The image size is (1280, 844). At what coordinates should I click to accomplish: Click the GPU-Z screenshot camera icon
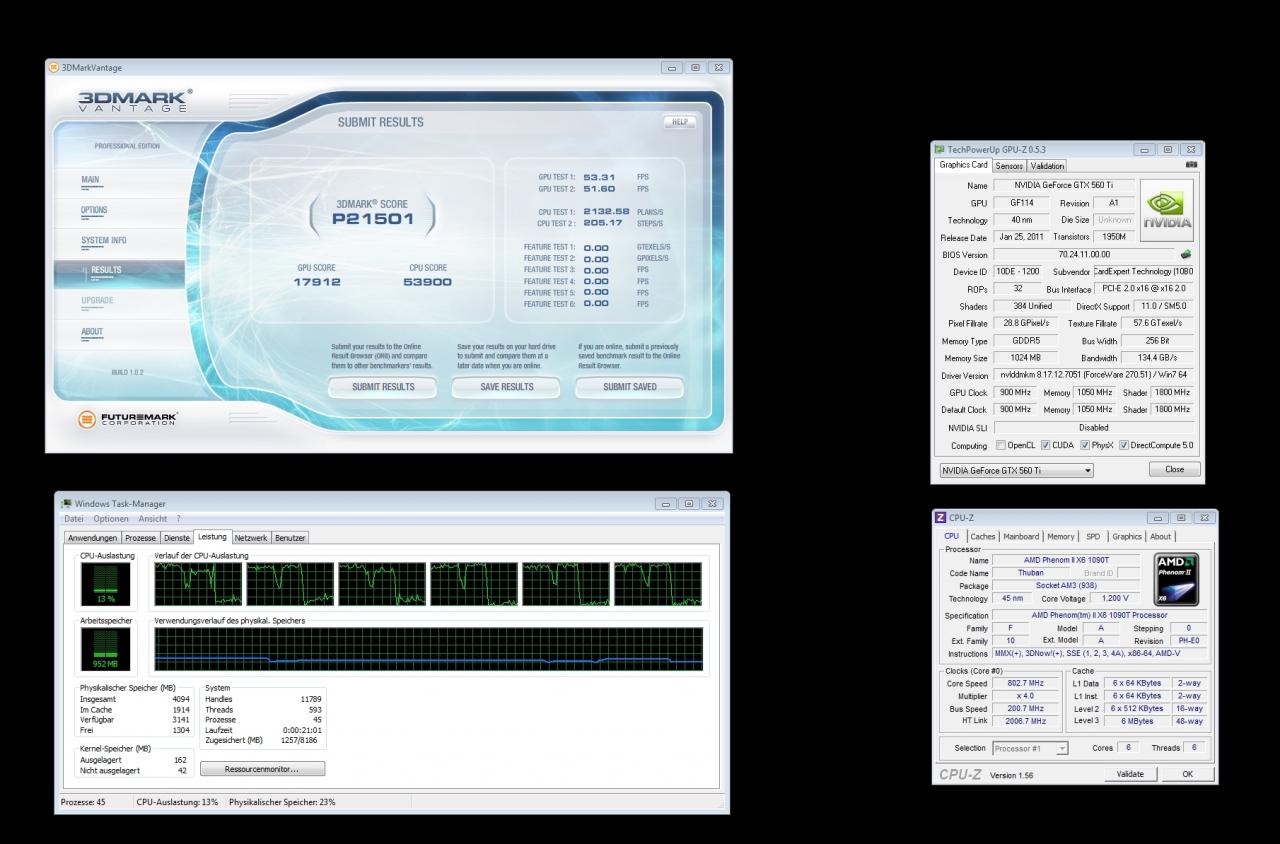pyautogui.click(x=1191, y=164)
